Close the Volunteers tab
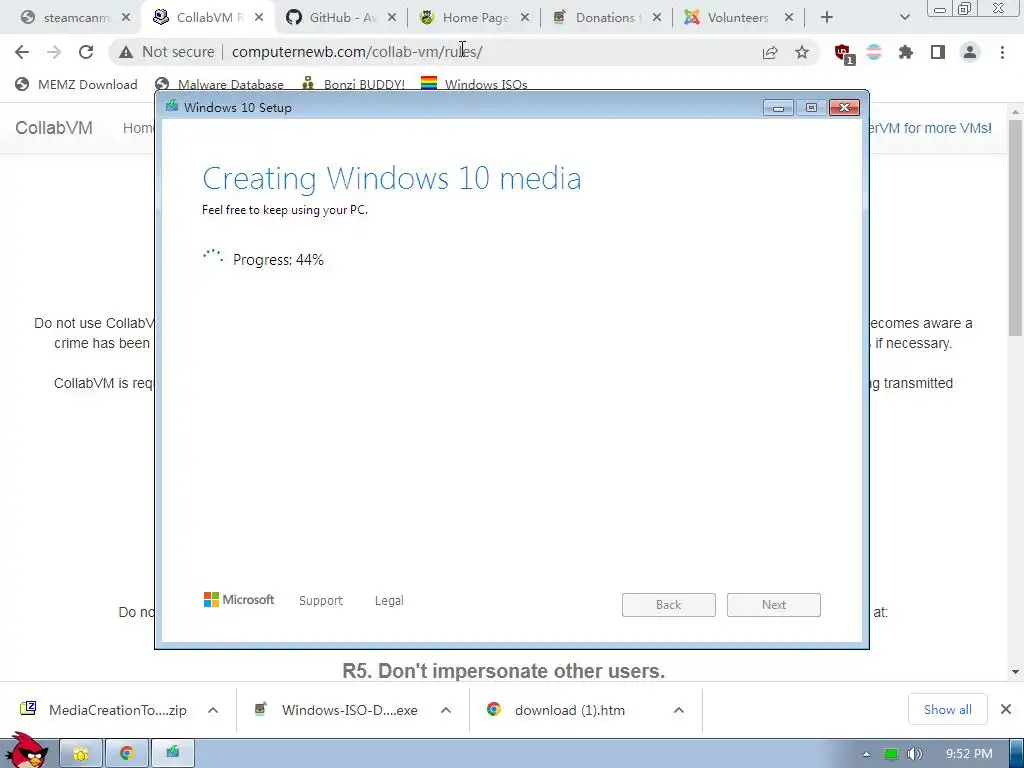Viewport: 1024px width, 768px height. click(x=789, y=18)
